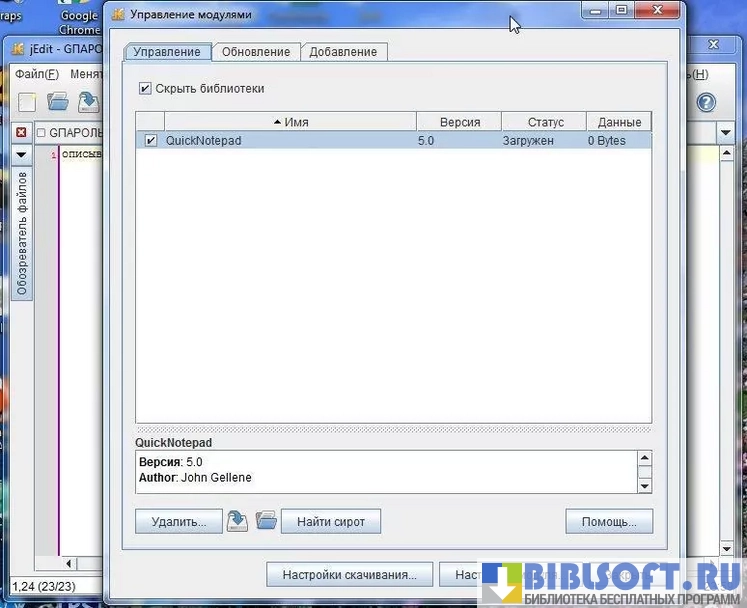
Task: Open jEdit help via the question mark icon
Action: tap(706, 102)
